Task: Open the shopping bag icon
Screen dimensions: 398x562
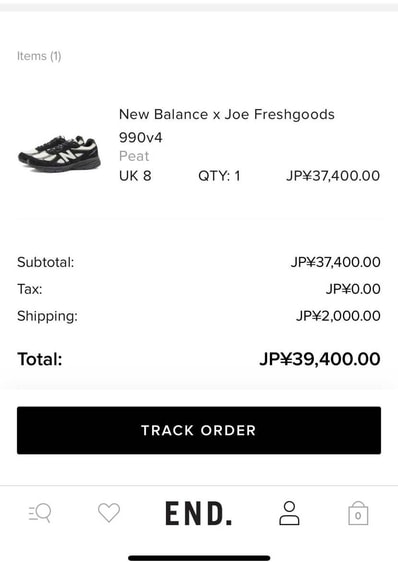Action: click(x=358, y=513)
